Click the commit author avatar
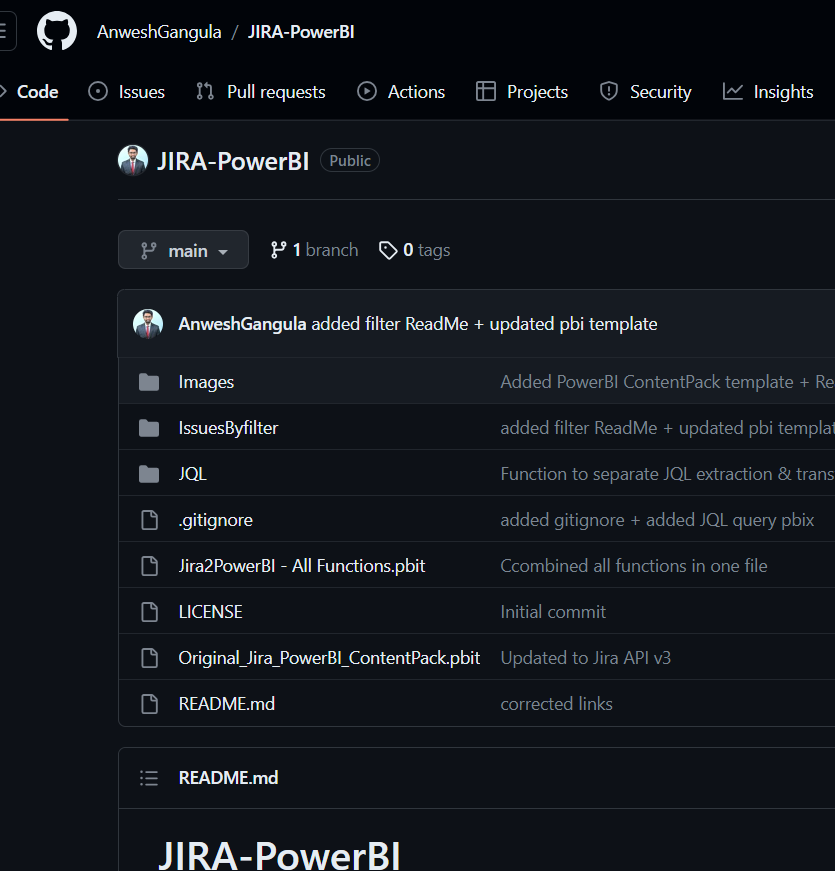 [x=148, y=324]
